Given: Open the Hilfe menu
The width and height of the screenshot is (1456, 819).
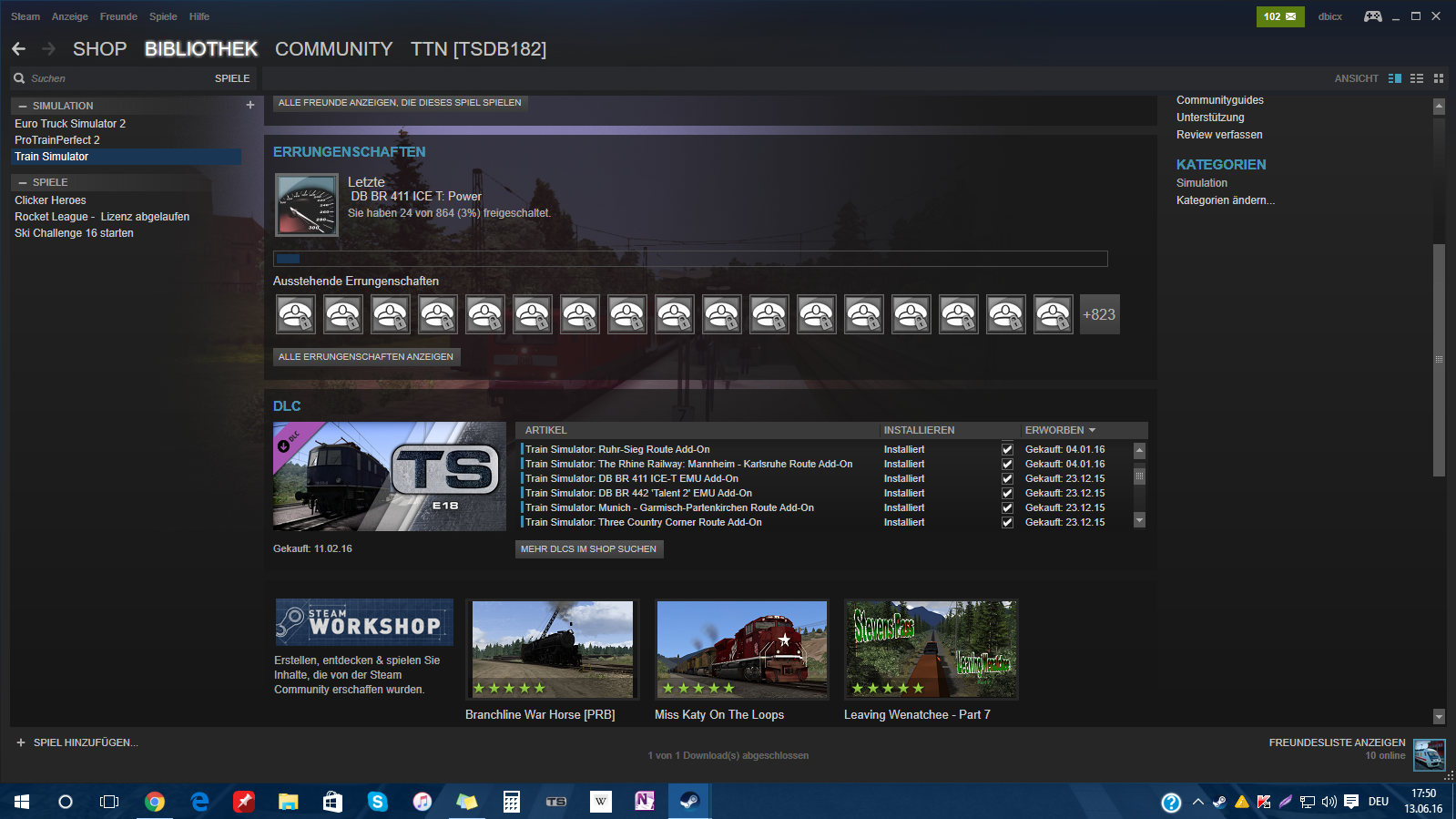Looking at the screenshot, I should 199,16.
